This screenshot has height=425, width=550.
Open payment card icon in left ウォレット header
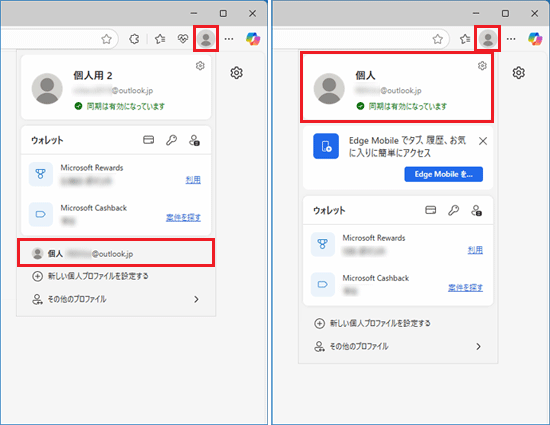(x=149, y=140)
